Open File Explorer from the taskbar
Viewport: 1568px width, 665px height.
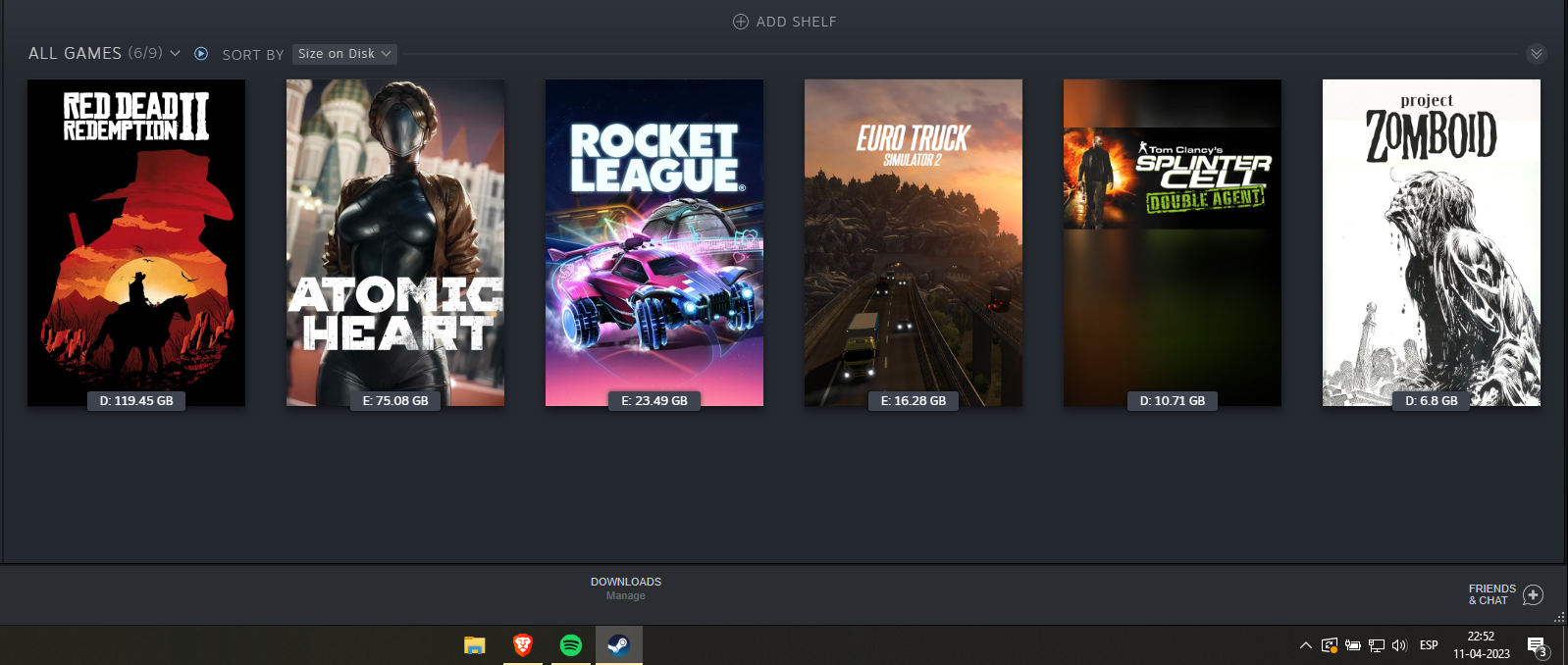[x=475, y=645]
